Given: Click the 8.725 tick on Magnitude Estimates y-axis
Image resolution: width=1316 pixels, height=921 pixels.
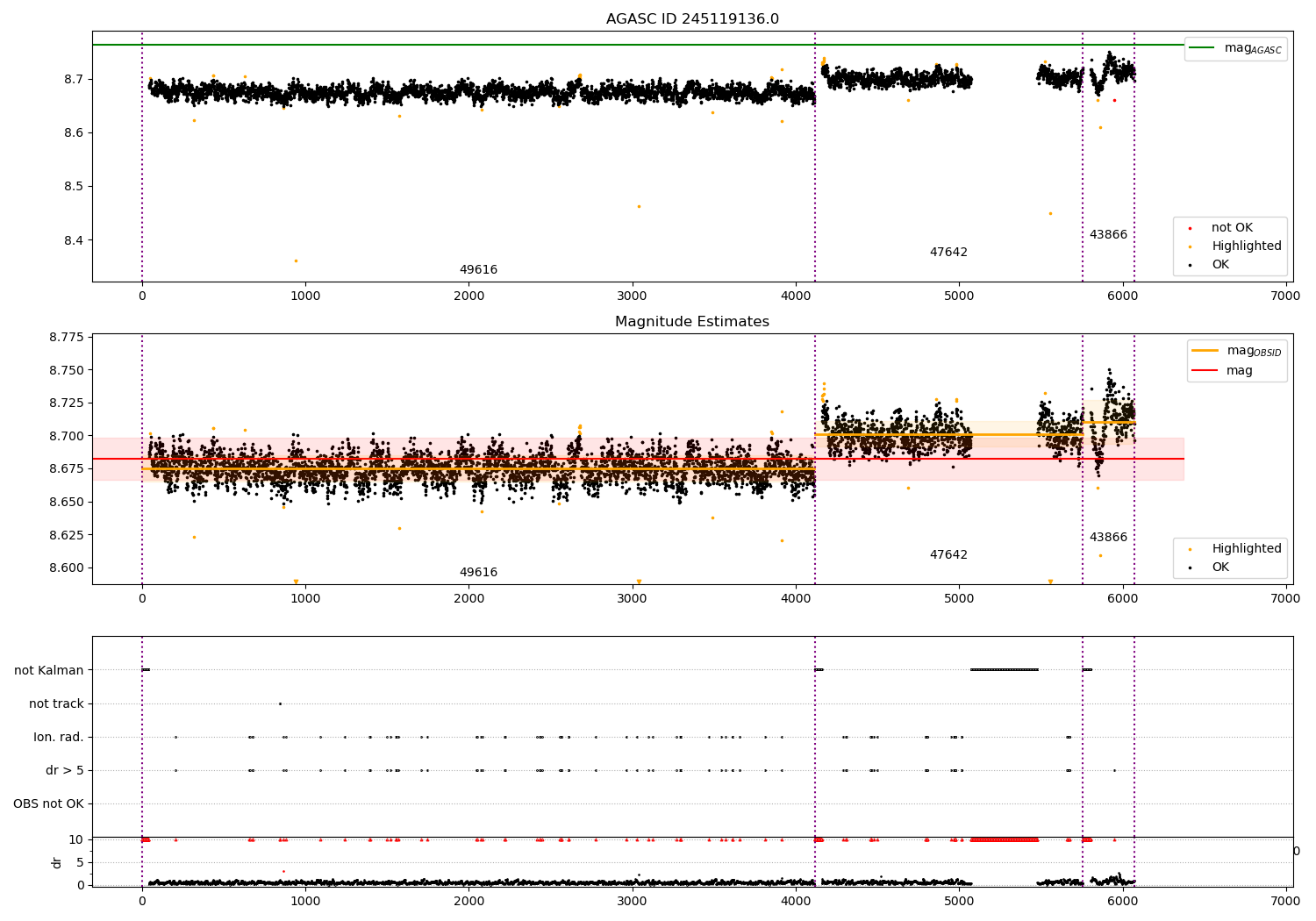Looking at the screenshot, I should pos(68,403).
